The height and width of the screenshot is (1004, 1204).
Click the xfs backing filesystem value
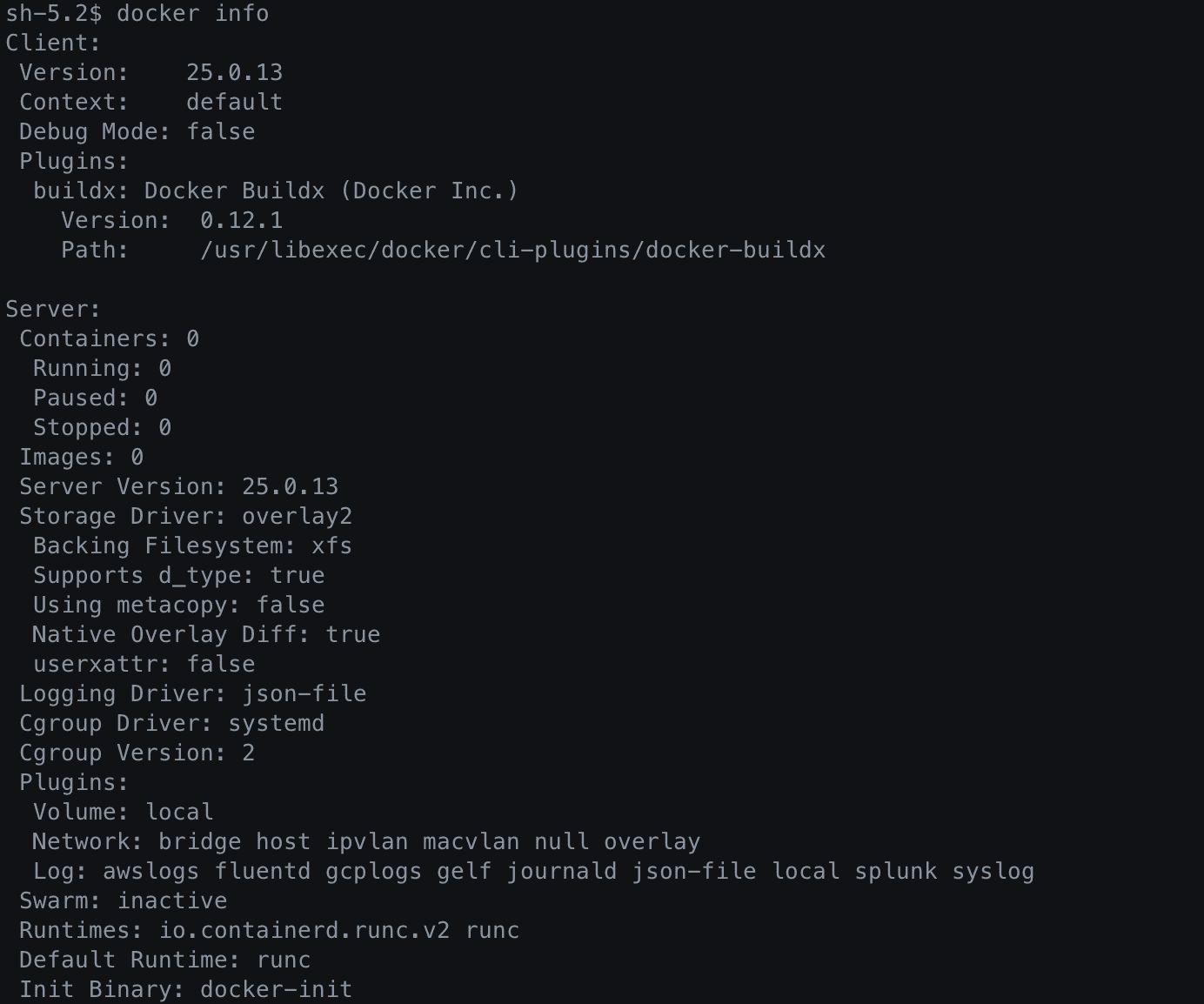331,546
